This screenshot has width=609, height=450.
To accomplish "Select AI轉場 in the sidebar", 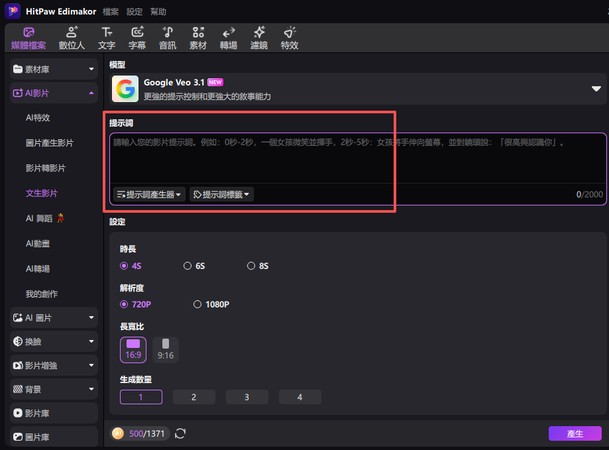I will coord(38,269).
